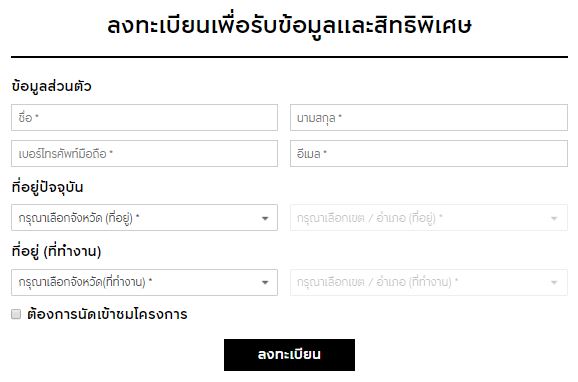Click the ชื่อ (first name) input field
This screenshot has height=382, width=578.
pos(144,118)
